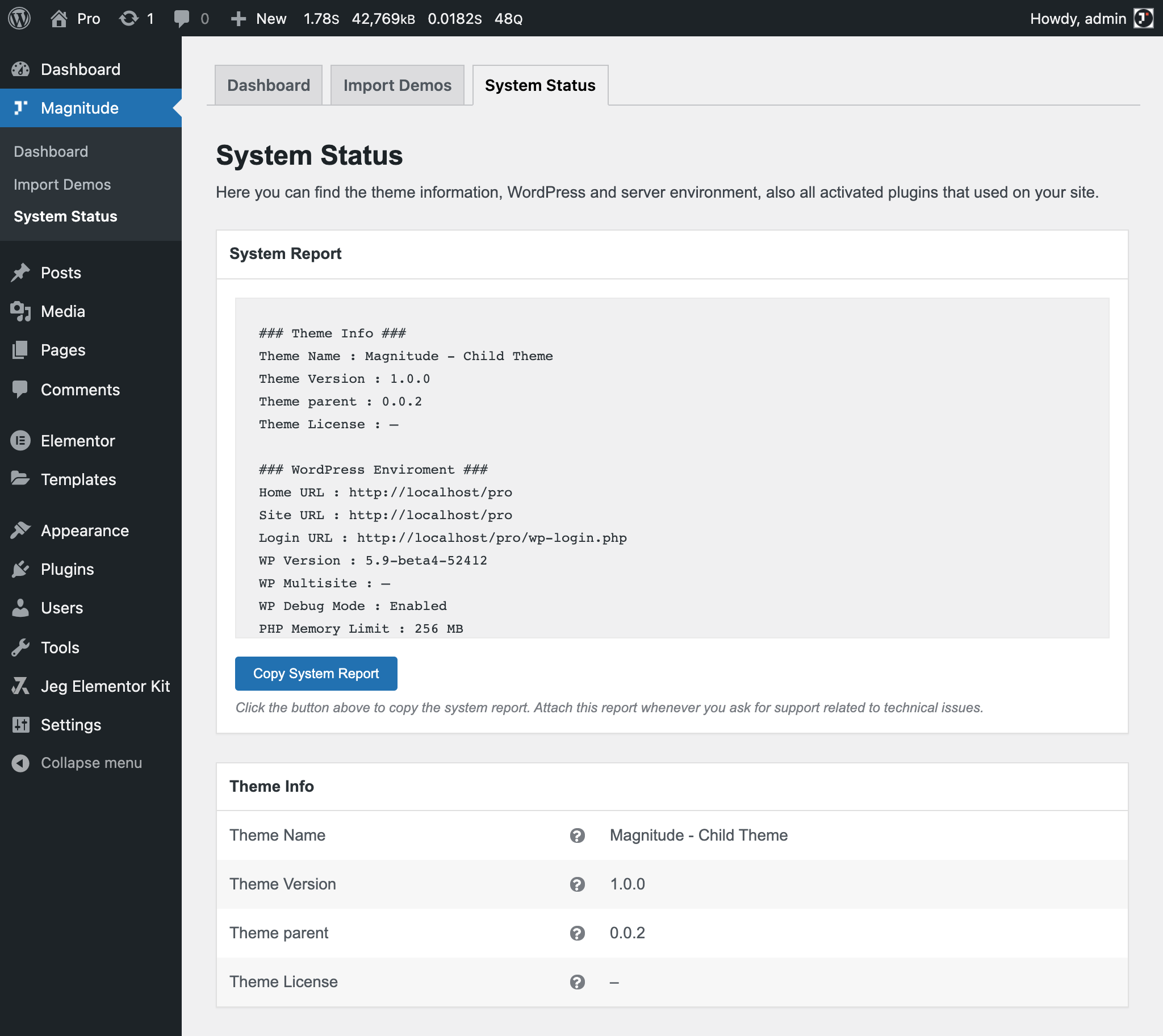Collapse the admin sidebar menu
1163x1036 pixels.
click(91, 763)
